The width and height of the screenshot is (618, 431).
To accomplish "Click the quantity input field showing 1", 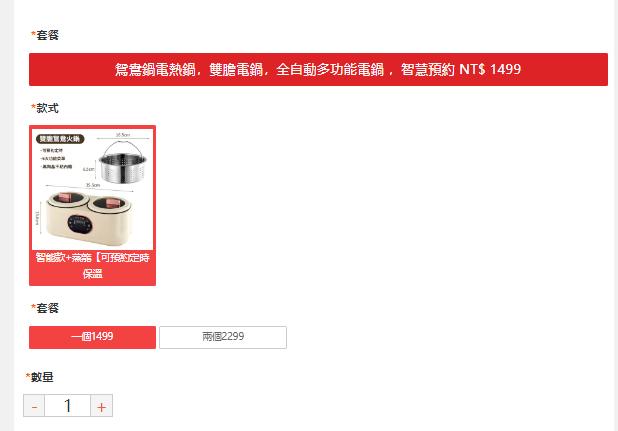I will [68, 405].
